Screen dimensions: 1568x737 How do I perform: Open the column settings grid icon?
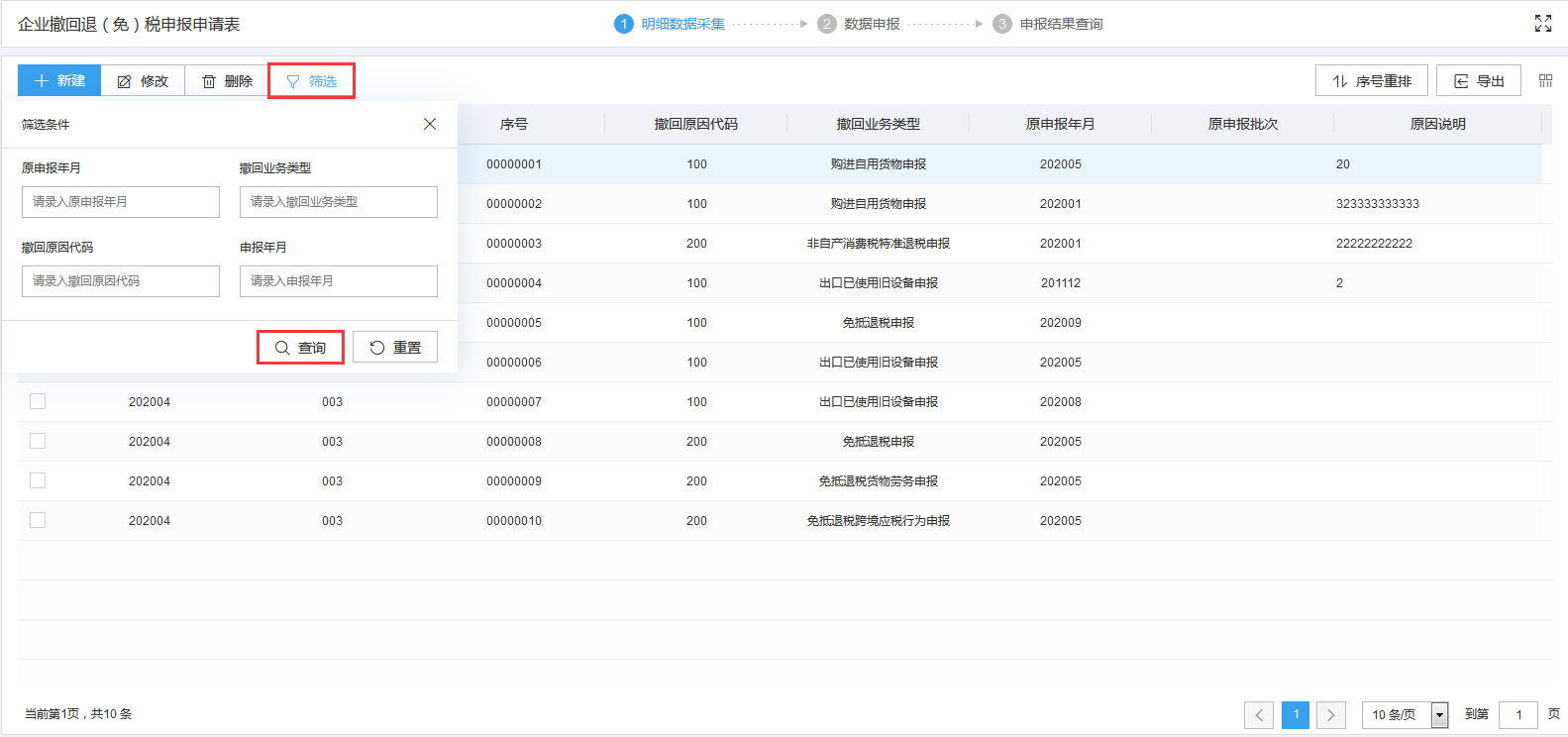[1545, 81]
